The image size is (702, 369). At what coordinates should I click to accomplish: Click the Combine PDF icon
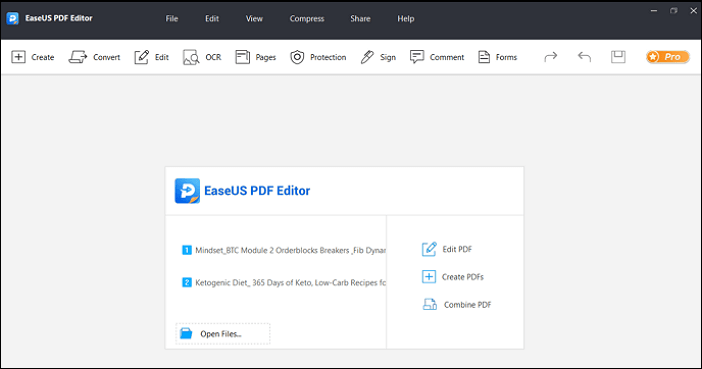tap(430, 305)
